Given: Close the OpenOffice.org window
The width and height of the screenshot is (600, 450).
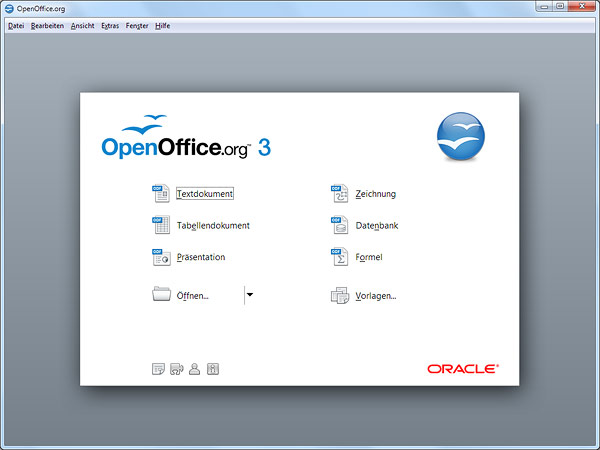Looking at the screenshot, I should pos(582,6).
